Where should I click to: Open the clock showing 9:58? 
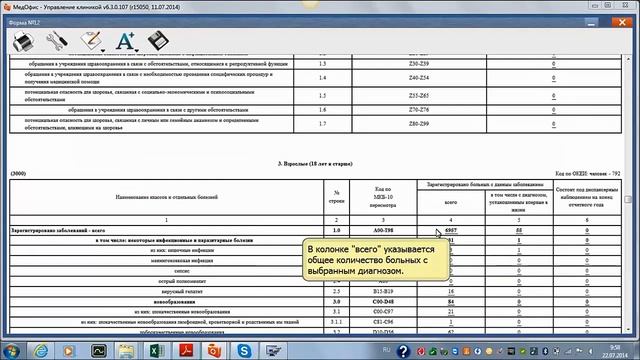(x=615, y=351)
